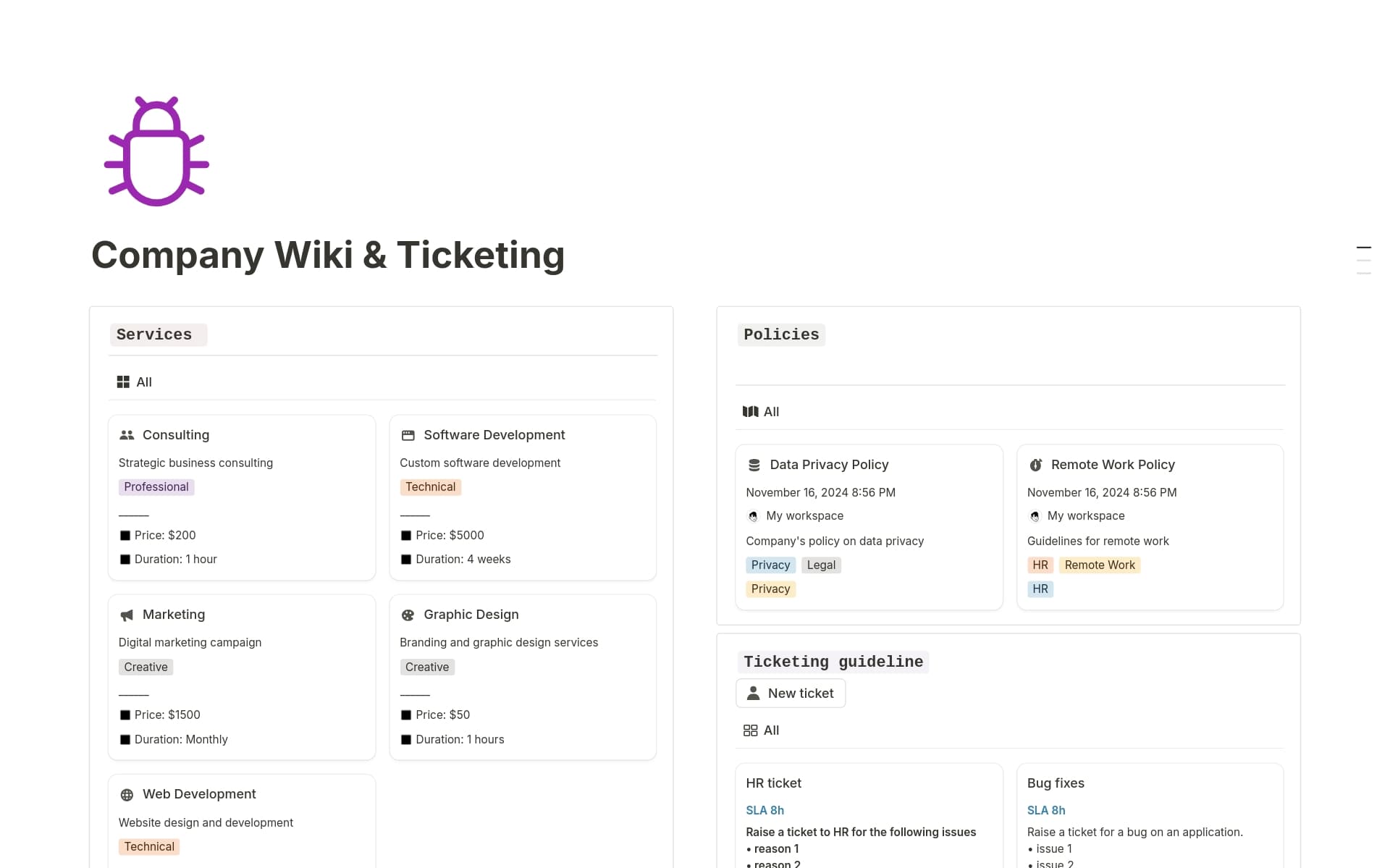Click the Data Privacy Policy database icon

[x=754, y=464]
